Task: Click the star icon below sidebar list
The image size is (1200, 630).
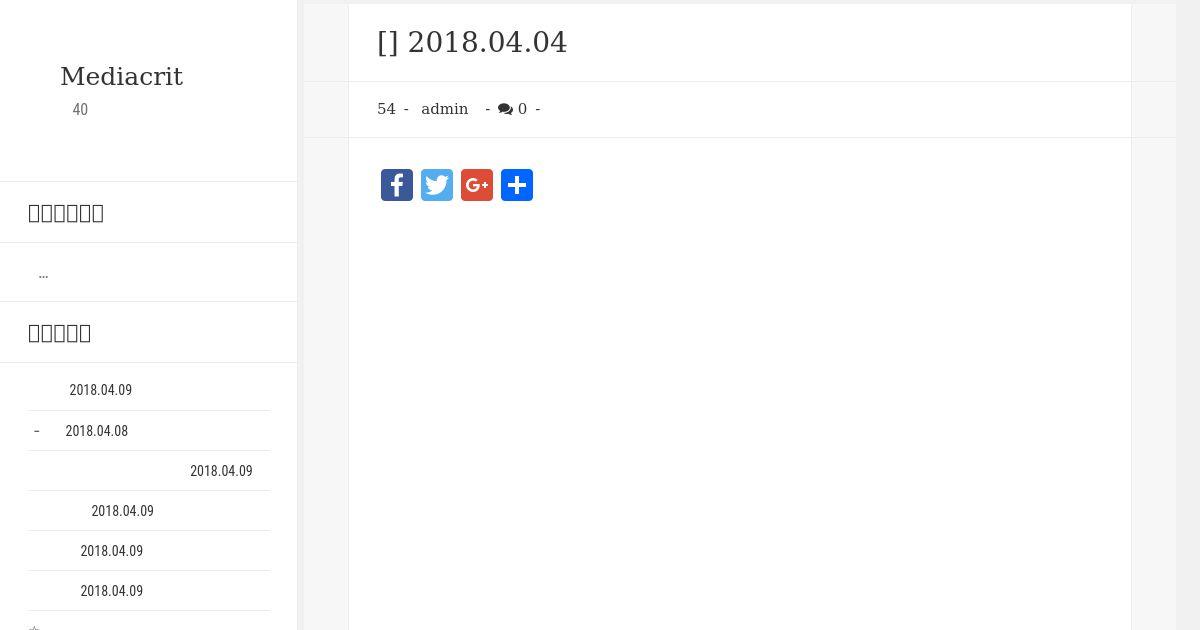Action: 34,627
